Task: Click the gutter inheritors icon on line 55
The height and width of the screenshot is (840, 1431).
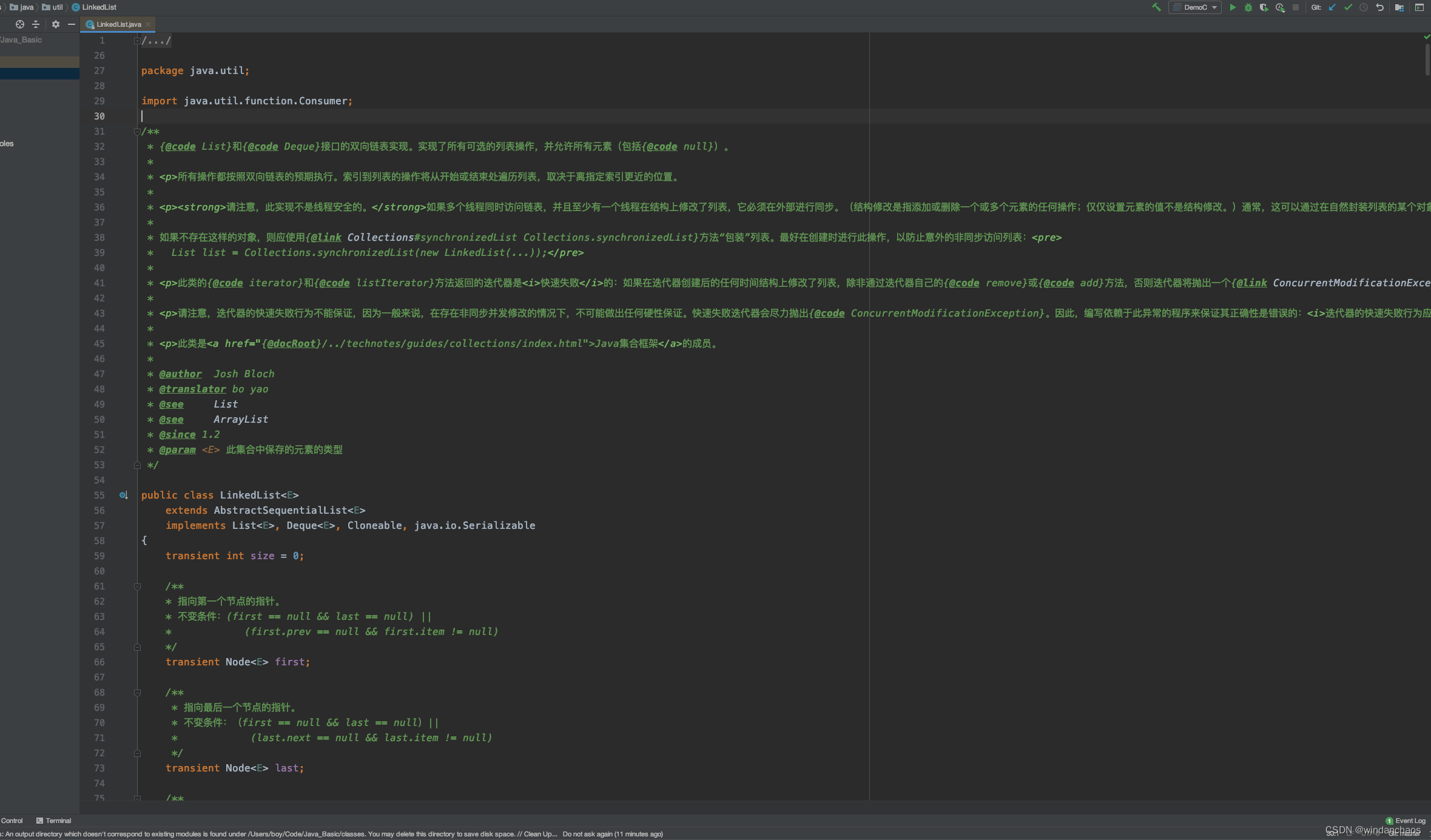Action: pos(124,496)
